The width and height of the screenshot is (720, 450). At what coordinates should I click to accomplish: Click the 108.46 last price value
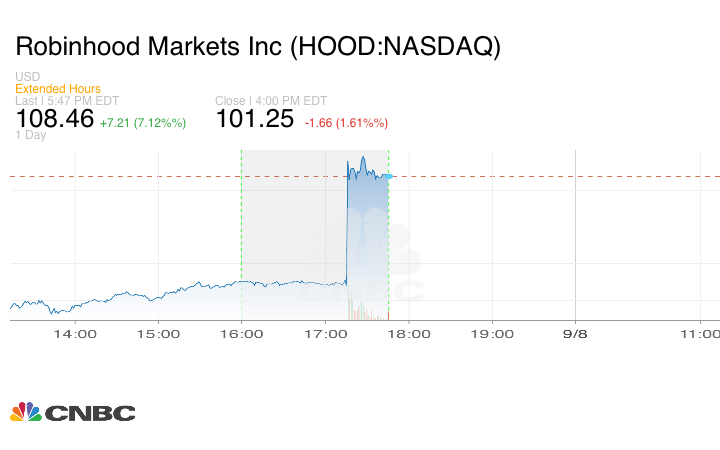coord(55,119)
